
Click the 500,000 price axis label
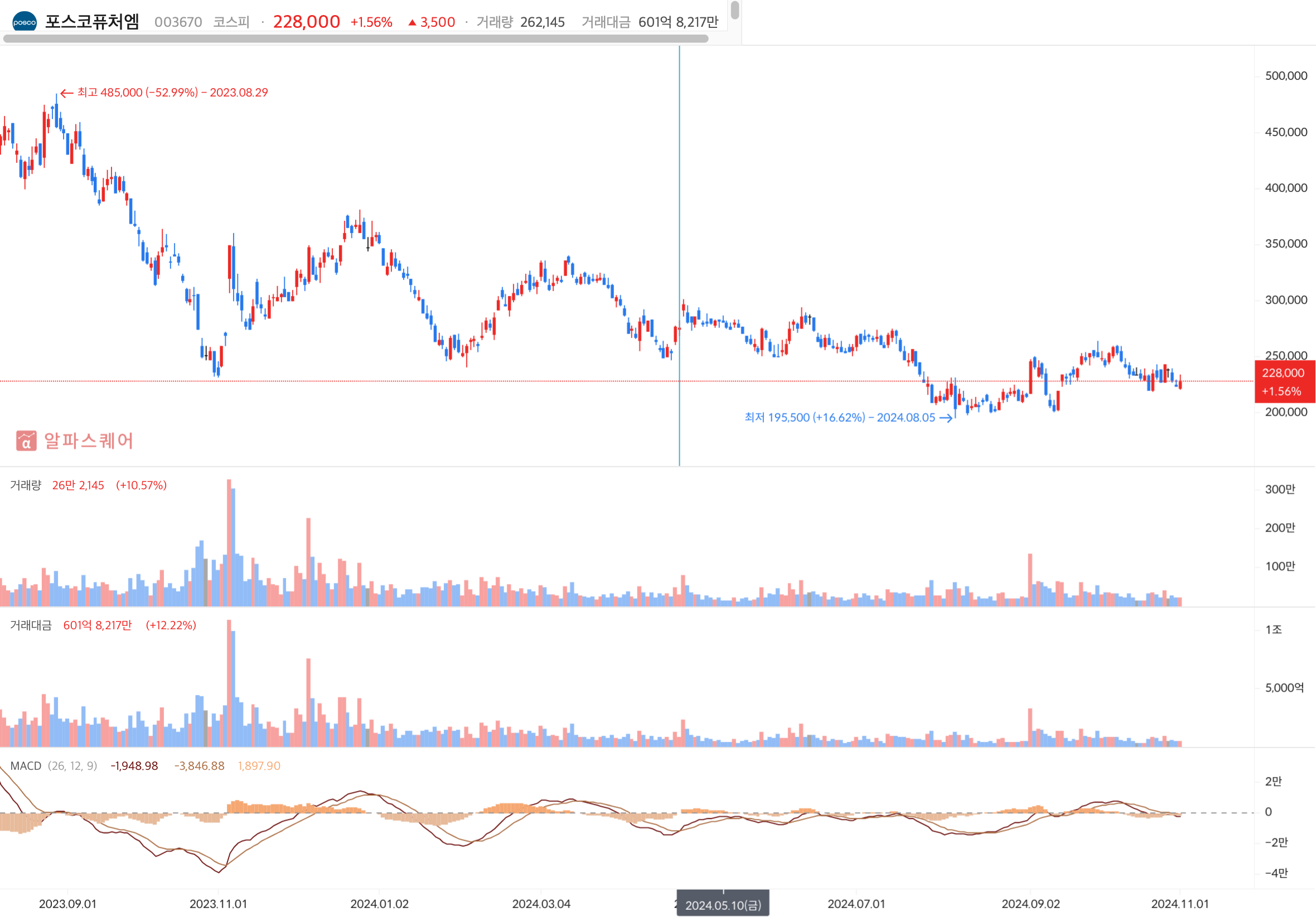pyautogui.click(x=1286, y=76)
